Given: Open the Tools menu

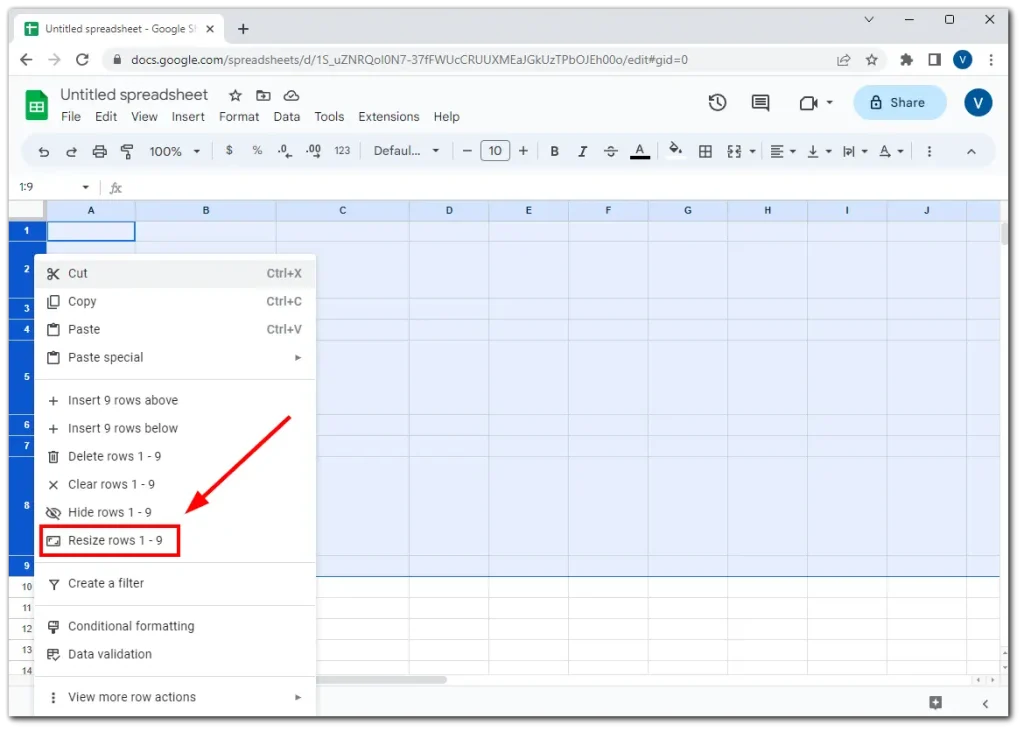Looking at the screenshot, I should [x=329, y=117].
